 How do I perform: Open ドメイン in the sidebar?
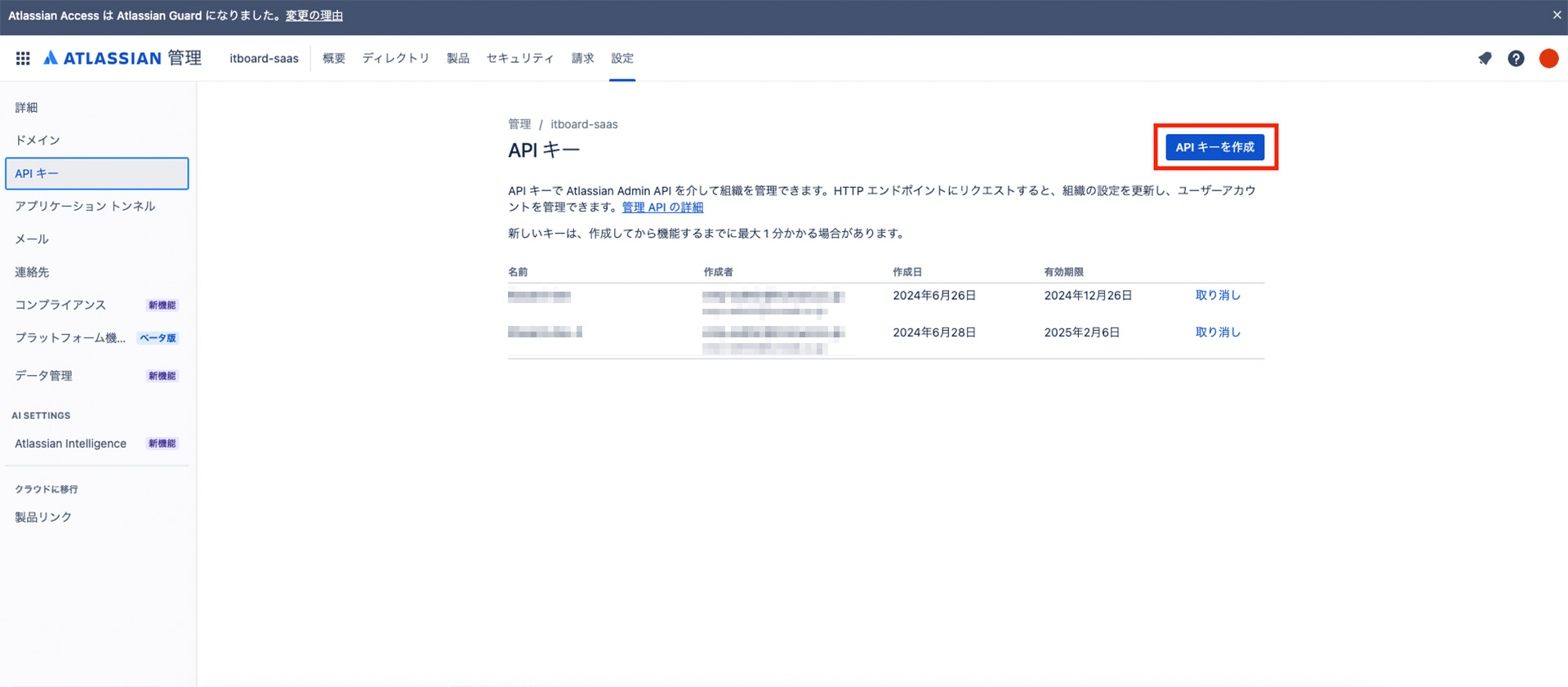tap(38, 141)
